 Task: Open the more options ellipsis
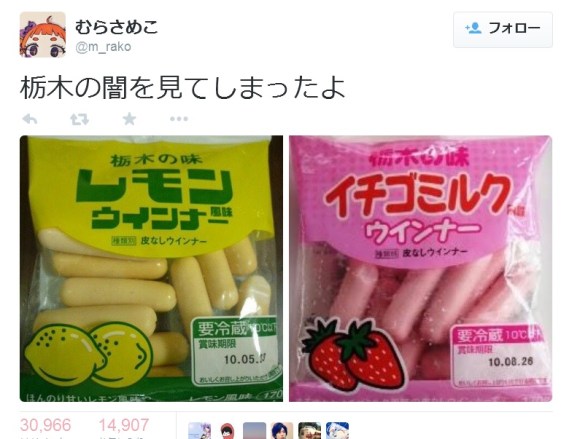(179, 119)
